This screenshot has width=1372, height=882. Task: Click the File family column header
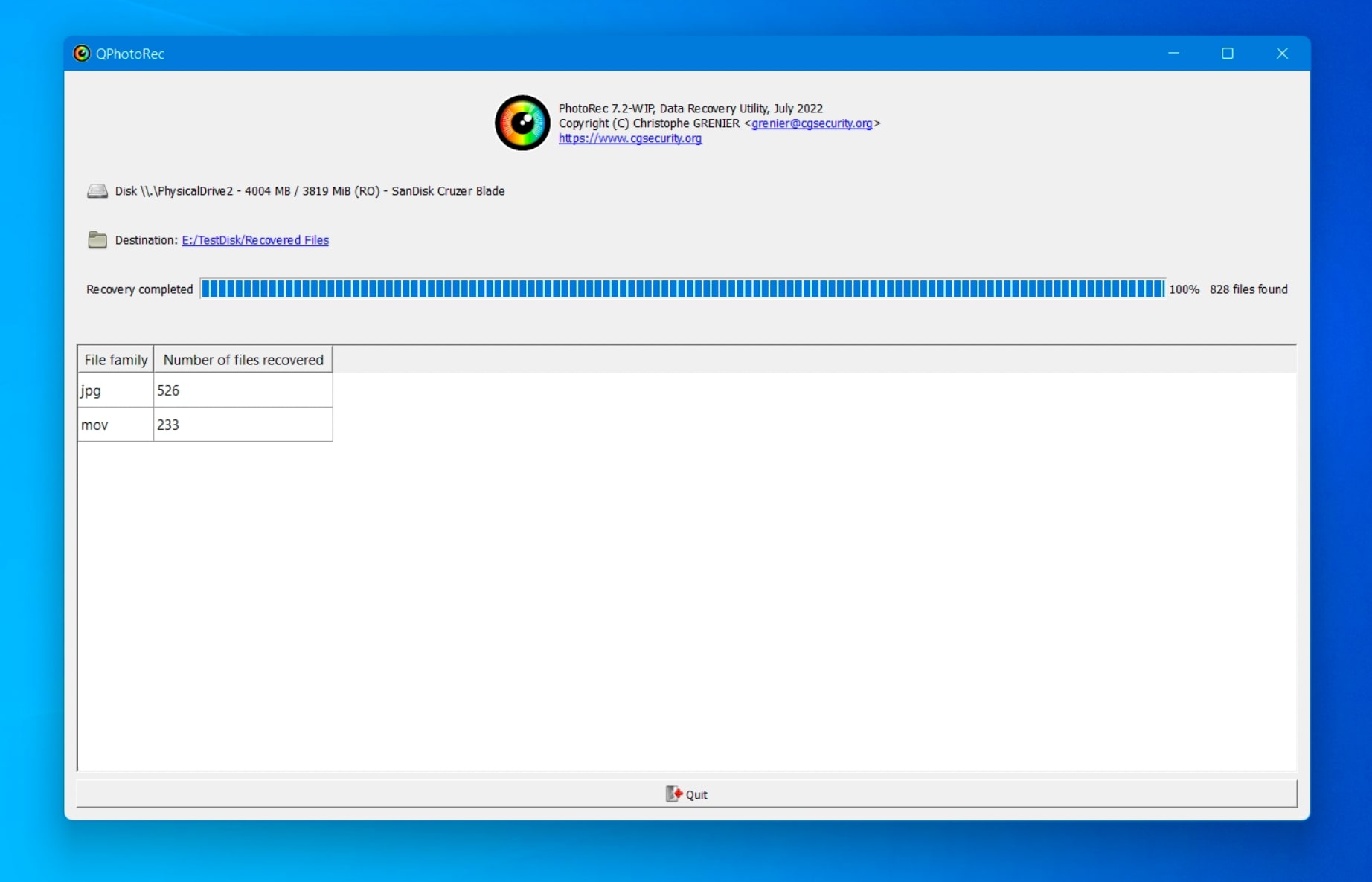116,360
